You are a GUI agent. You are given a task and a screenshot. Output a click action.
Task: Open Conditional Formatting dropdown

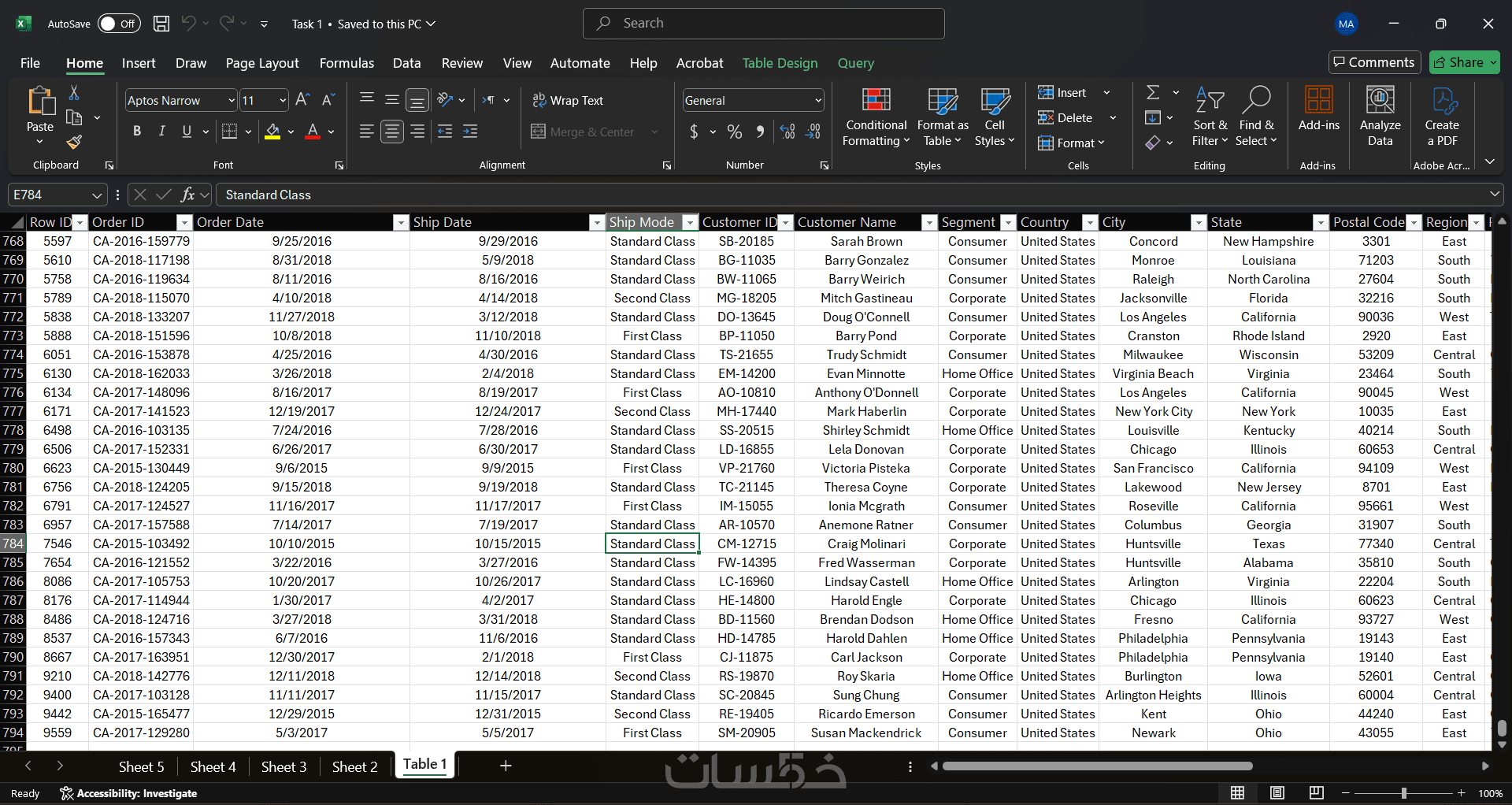[876, 117]
